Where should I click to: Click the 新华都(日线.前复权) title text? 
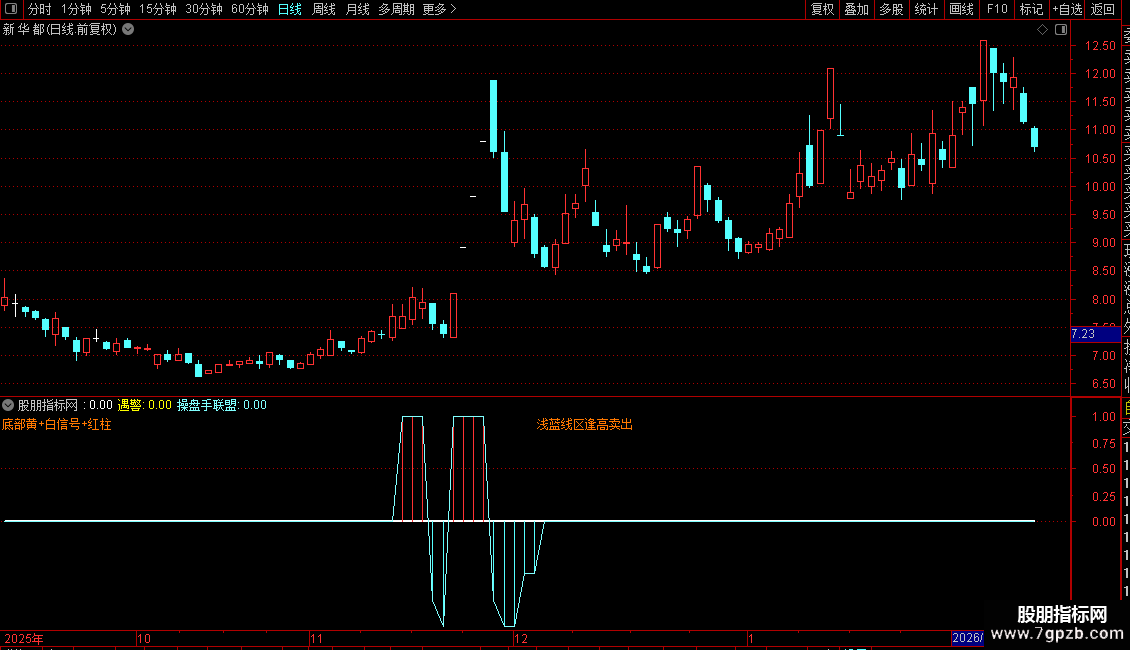point(60,30)
